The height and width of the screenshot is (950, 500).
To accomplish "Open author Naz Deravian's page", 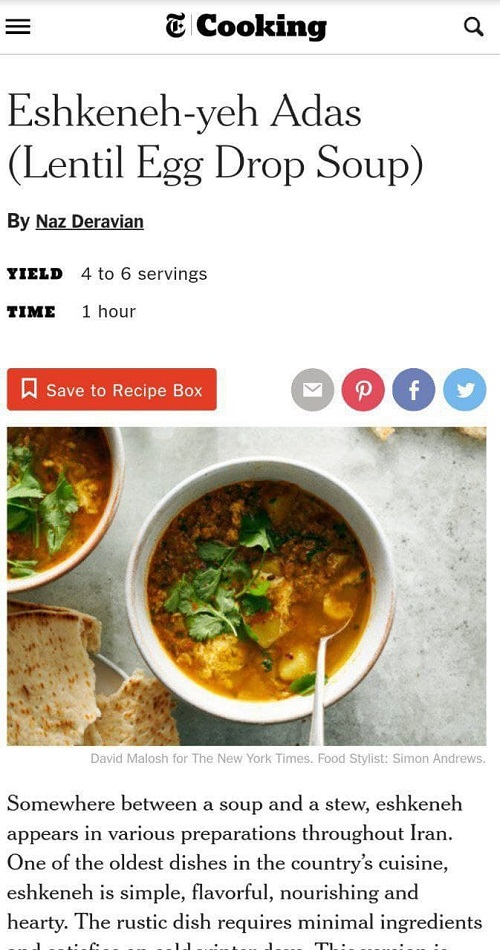I will [x=90, y=222].
